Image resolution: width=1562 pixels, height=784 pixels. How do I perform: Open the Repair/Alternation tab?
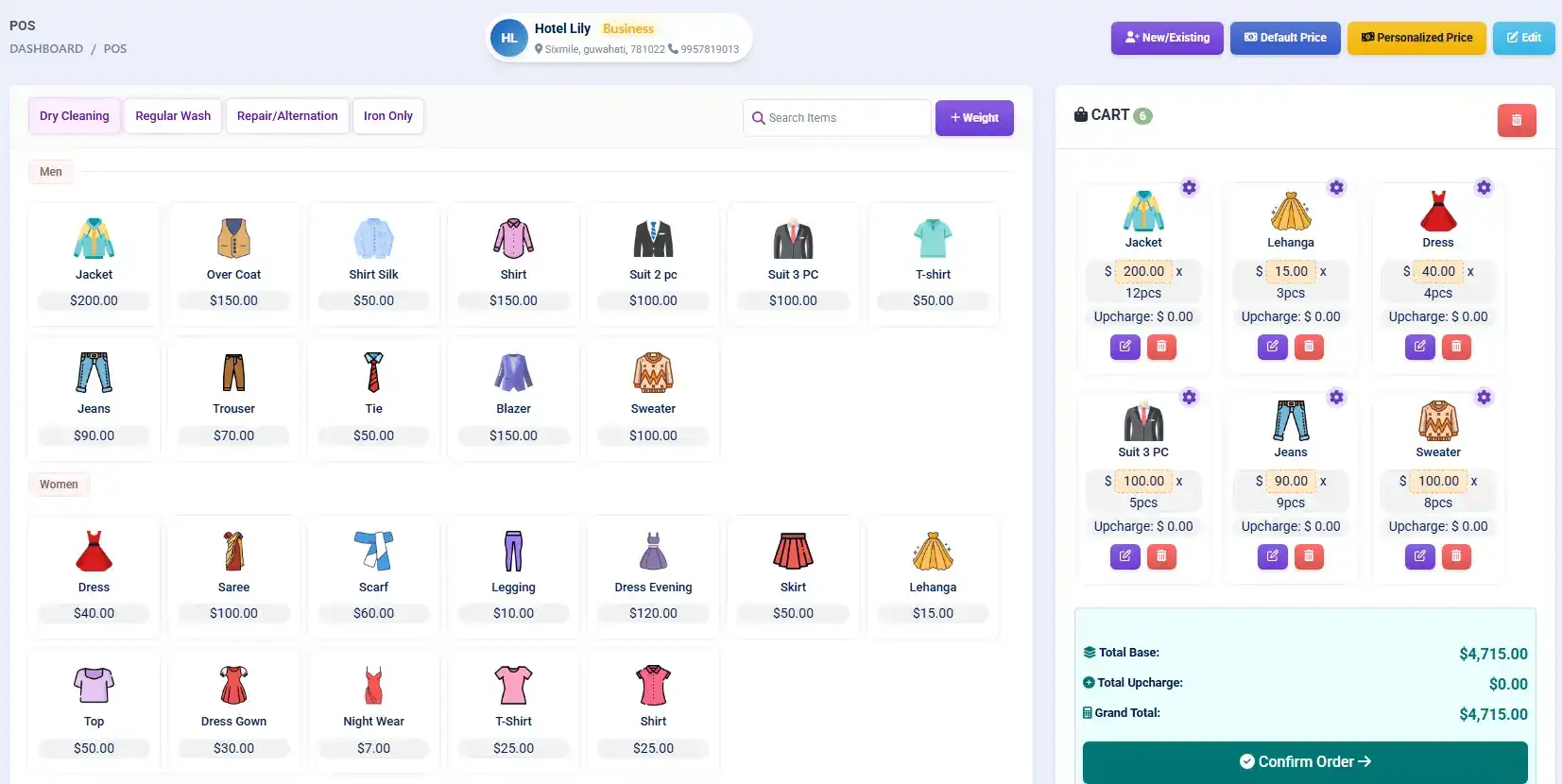[x=287, y=116]
